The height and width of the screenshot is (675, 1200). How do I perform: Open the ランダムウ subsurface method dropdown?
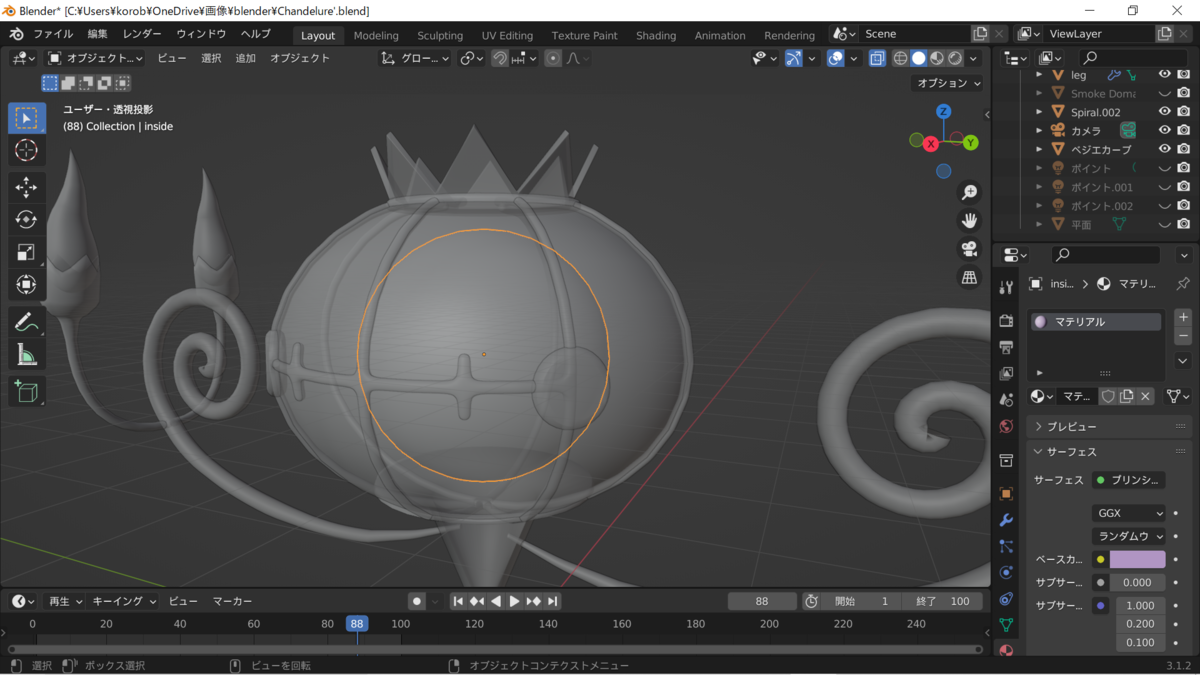[1129, 536]
